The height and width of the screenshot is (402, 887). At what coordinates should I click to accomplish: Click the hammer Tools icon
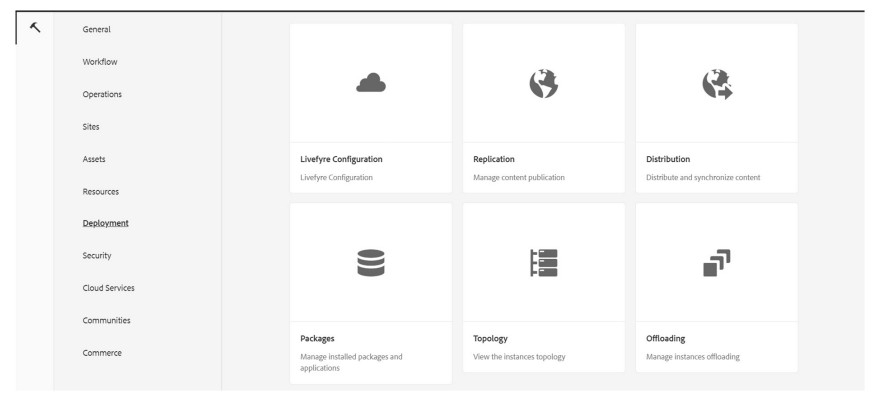pyautogui.click(x=35, y=27)
